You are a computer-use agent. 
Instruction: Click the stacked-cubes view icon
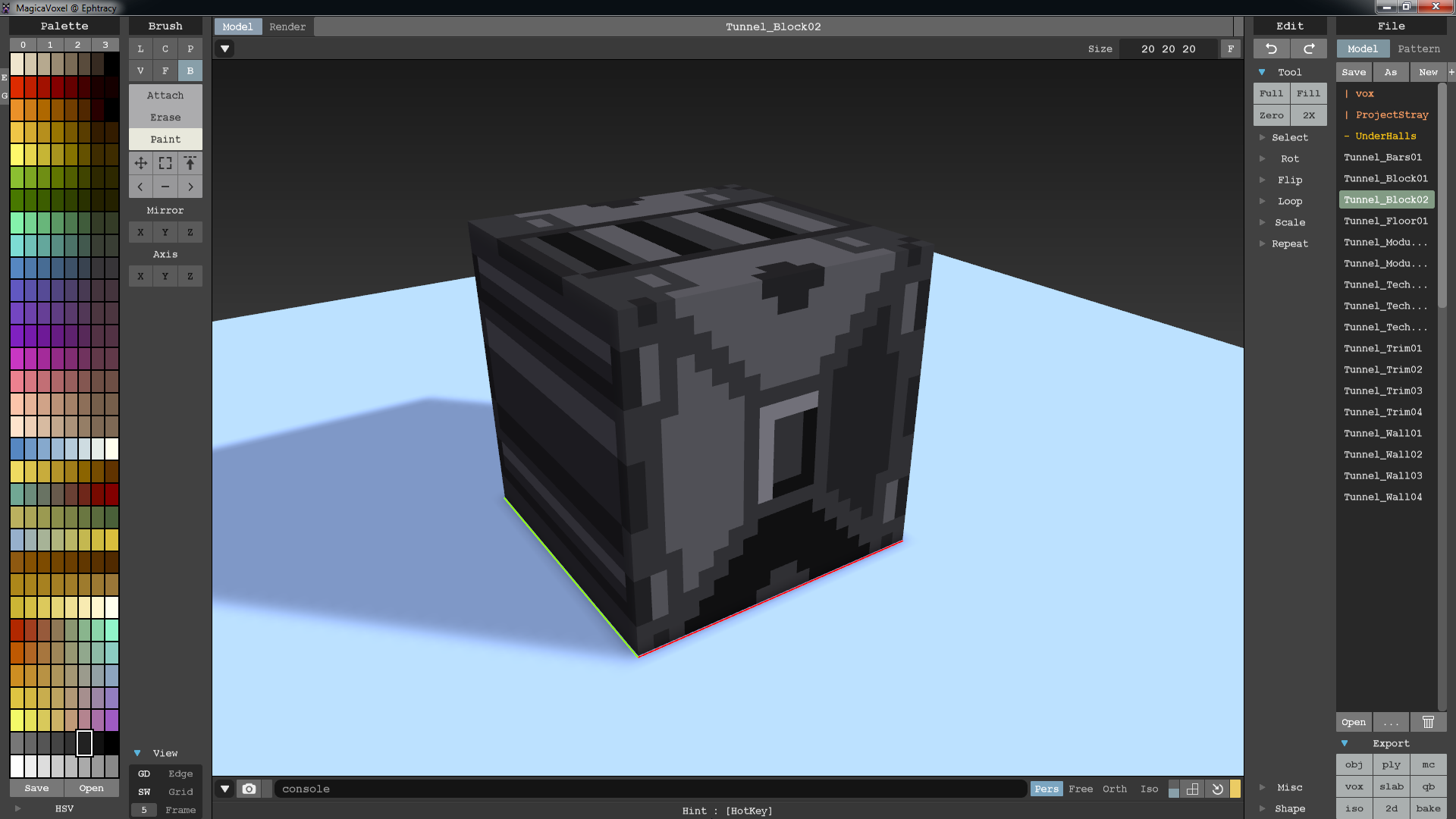(x=1192, y=789)
